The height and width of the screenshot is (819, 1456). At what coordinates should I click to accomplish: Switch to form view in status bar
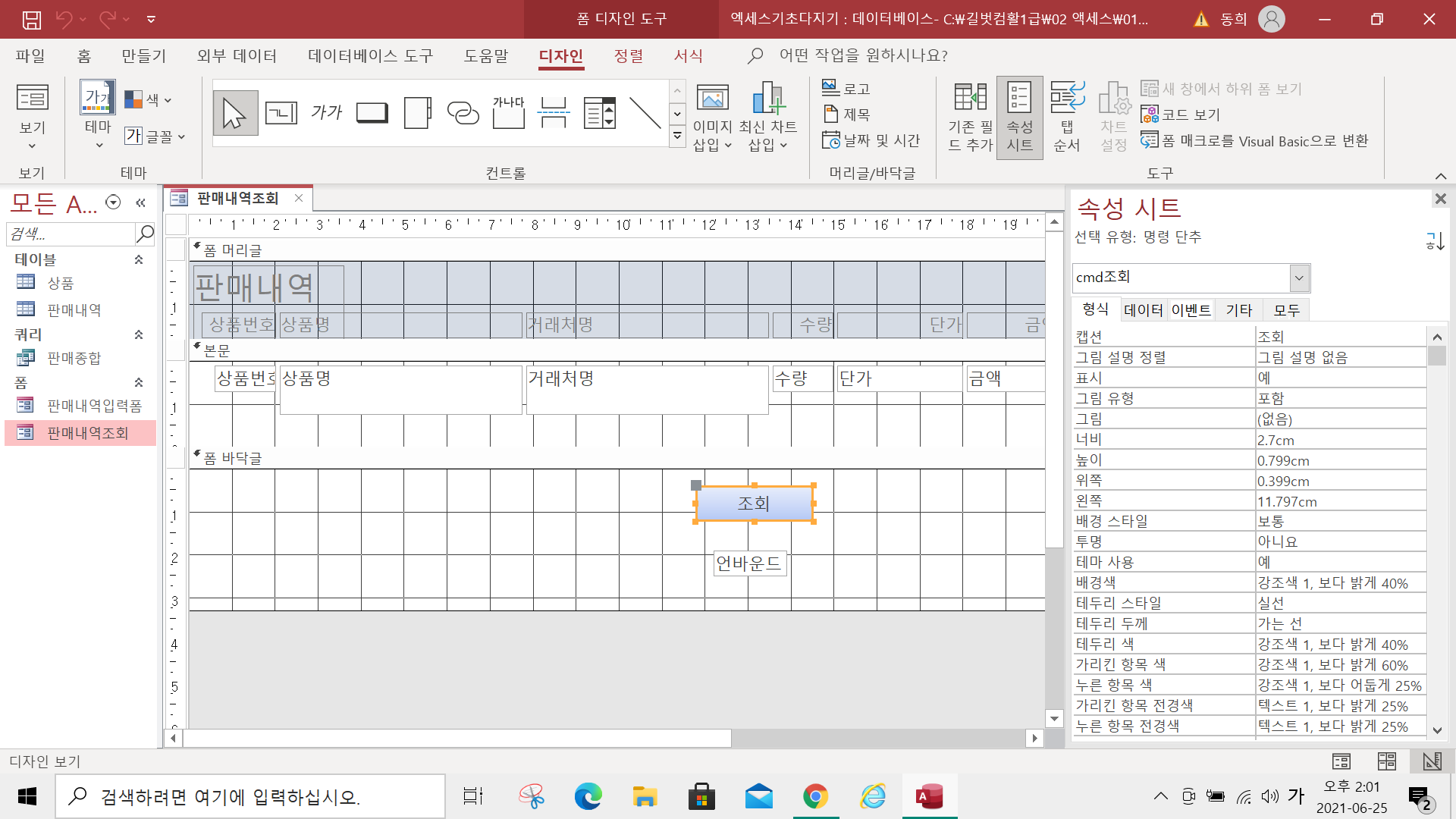point(1341,761)
